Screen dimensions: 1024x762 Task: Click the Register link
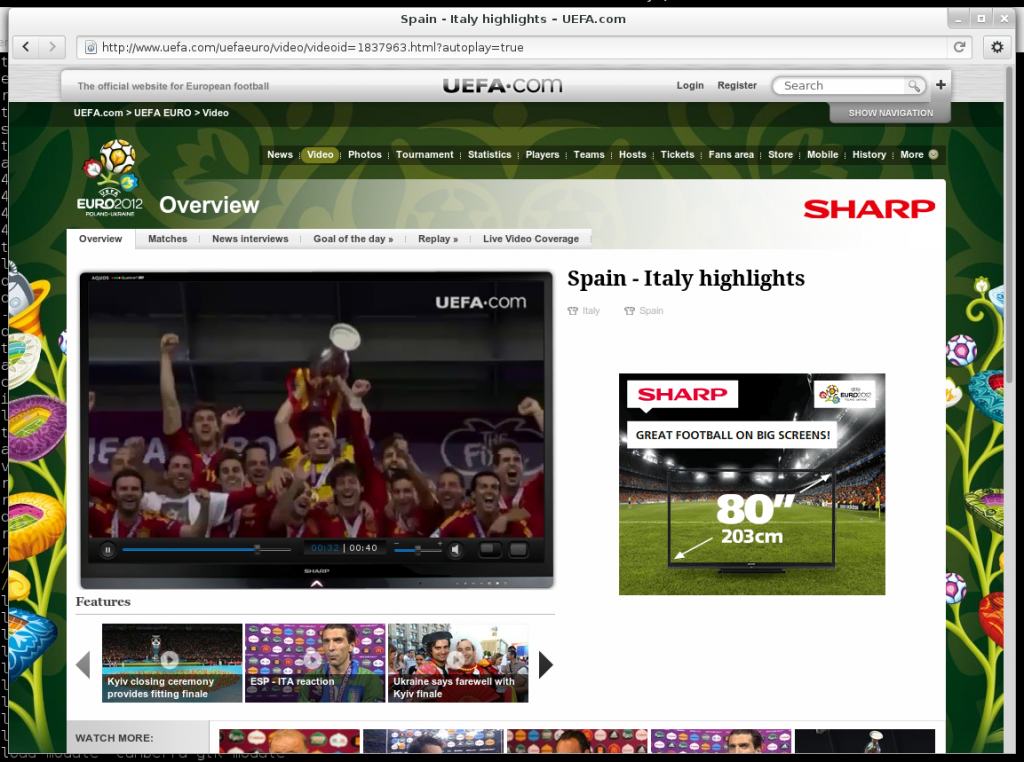(x=737, y=86)
